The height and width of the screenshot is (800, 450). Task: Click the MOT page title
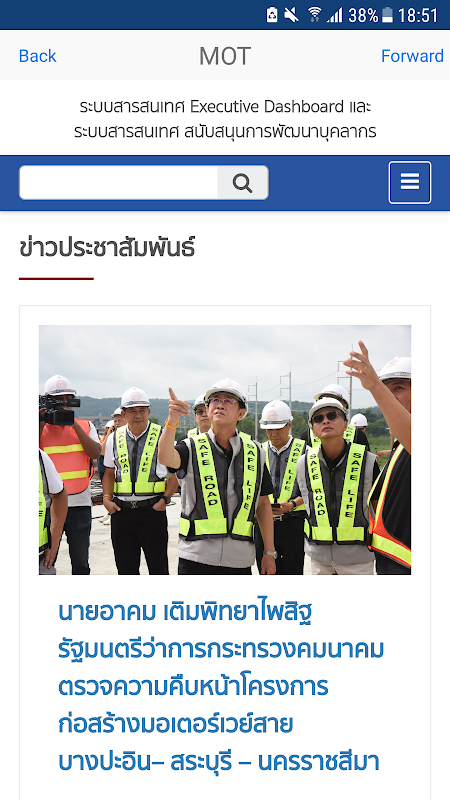[x=224, y=56]
